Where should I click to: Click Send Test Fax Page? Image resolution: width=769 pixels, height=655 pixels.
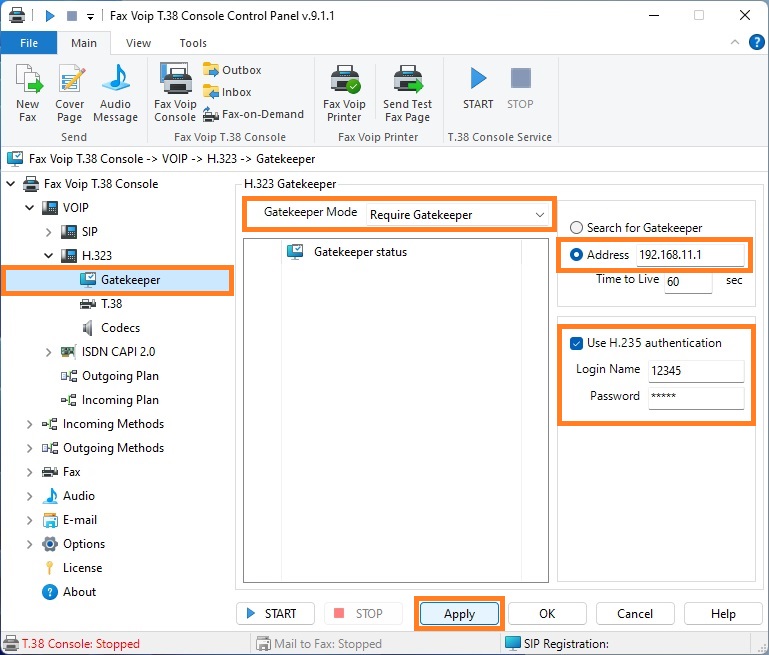pyautogui.click(x=408, y=93)
